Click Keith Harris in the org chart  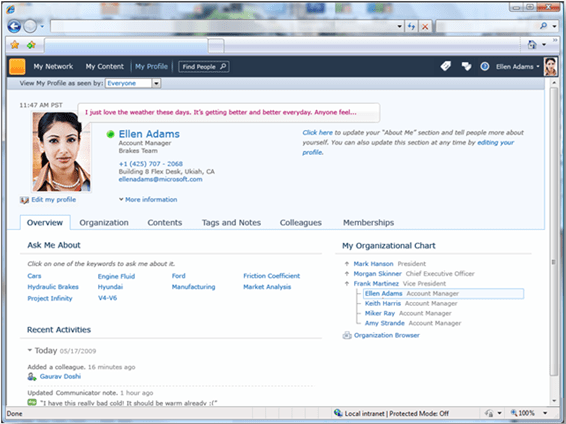[383, 303]
